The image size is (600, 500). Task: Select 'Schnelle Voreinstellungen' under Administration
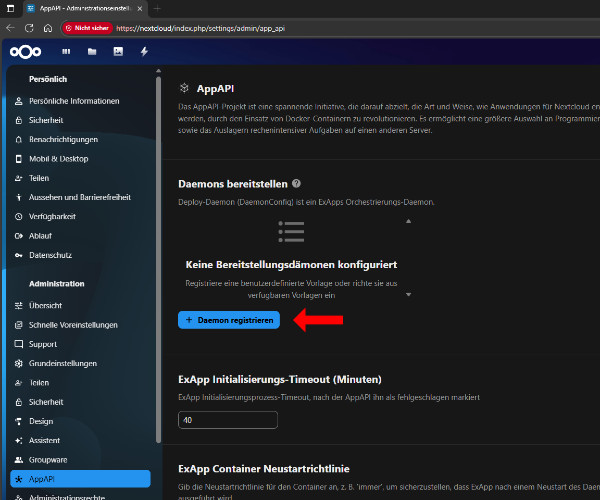coord(73,325)
